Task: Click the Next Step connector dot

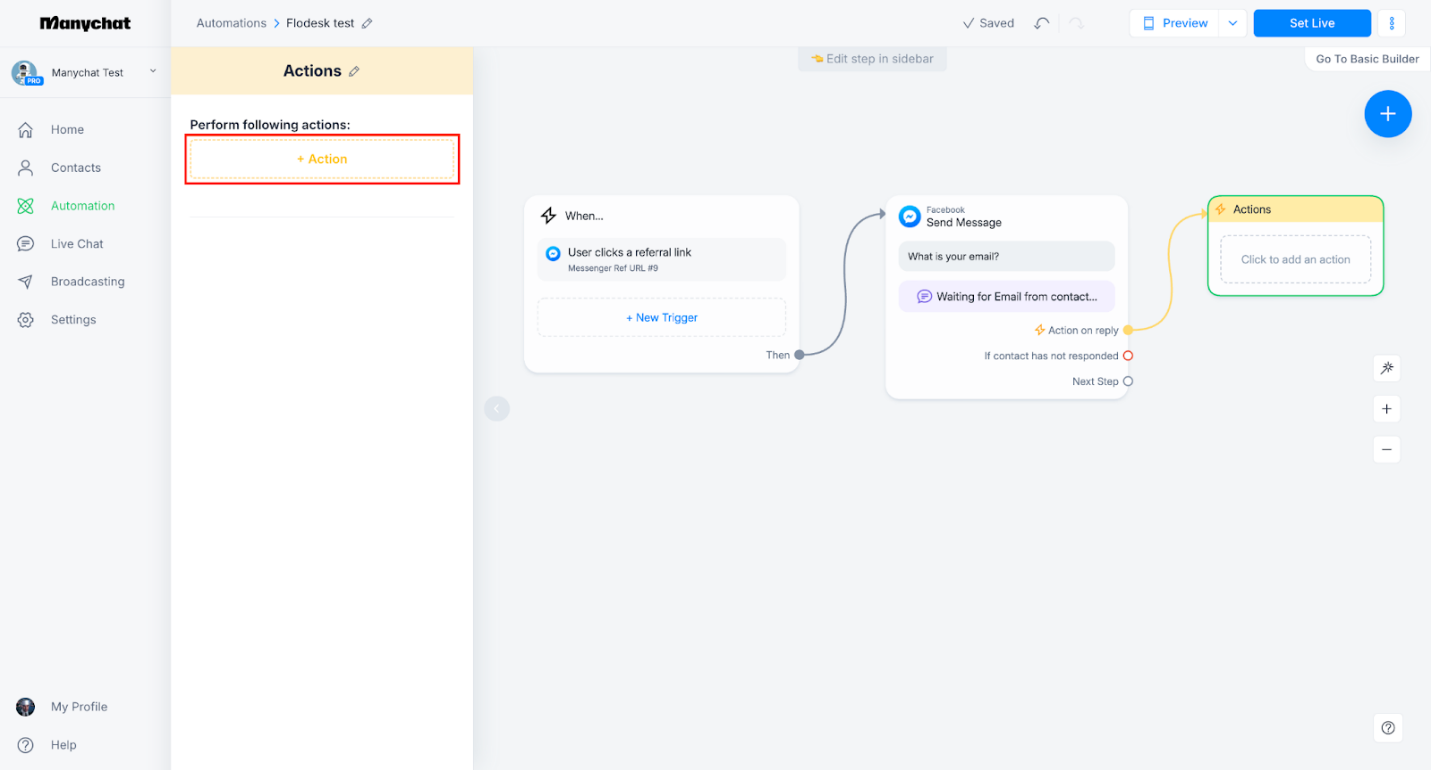Action: point(1128,381)
